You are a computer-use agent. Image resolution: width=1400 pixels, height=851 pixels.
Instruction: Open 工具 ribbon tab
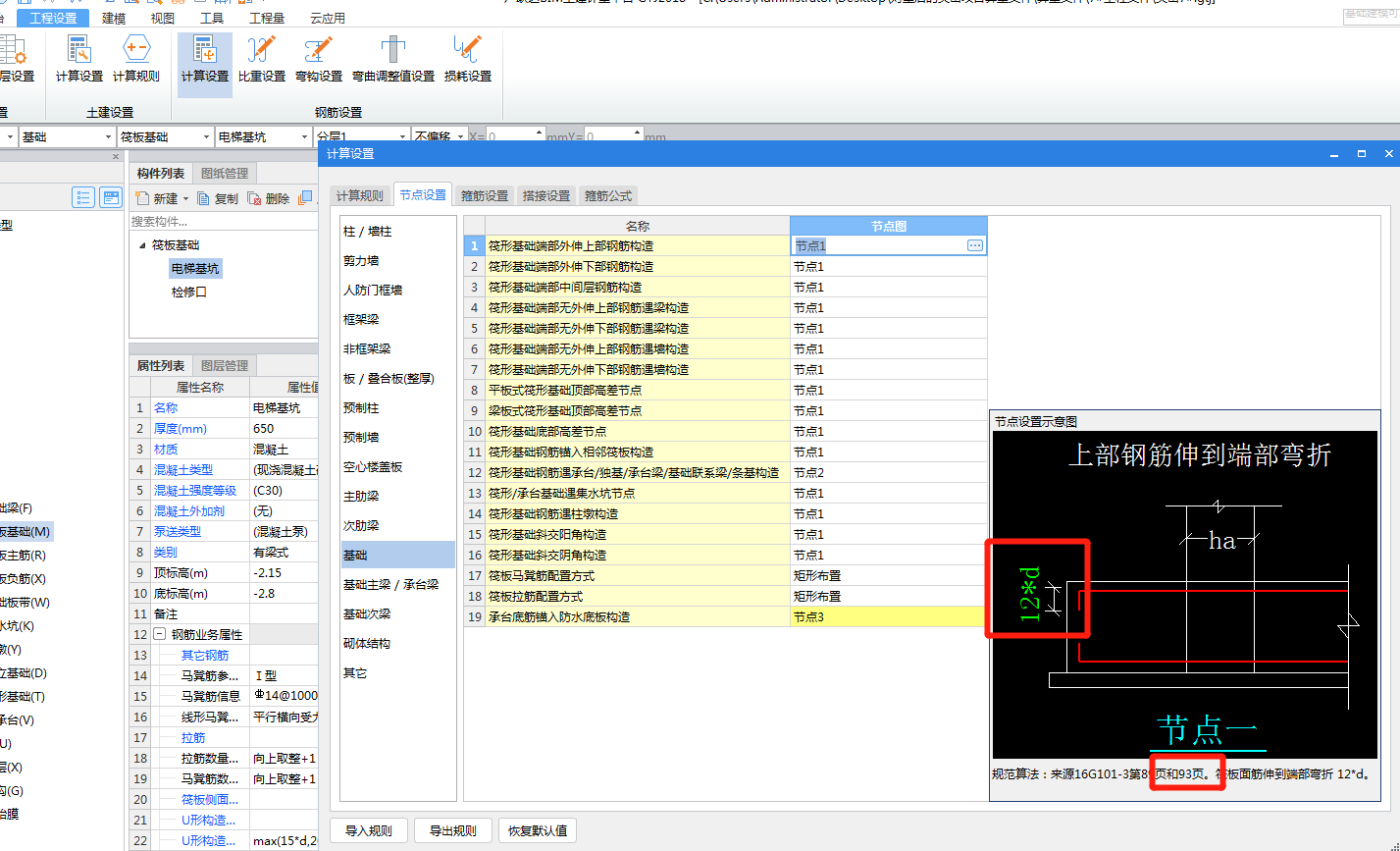(x=212, y=18)
